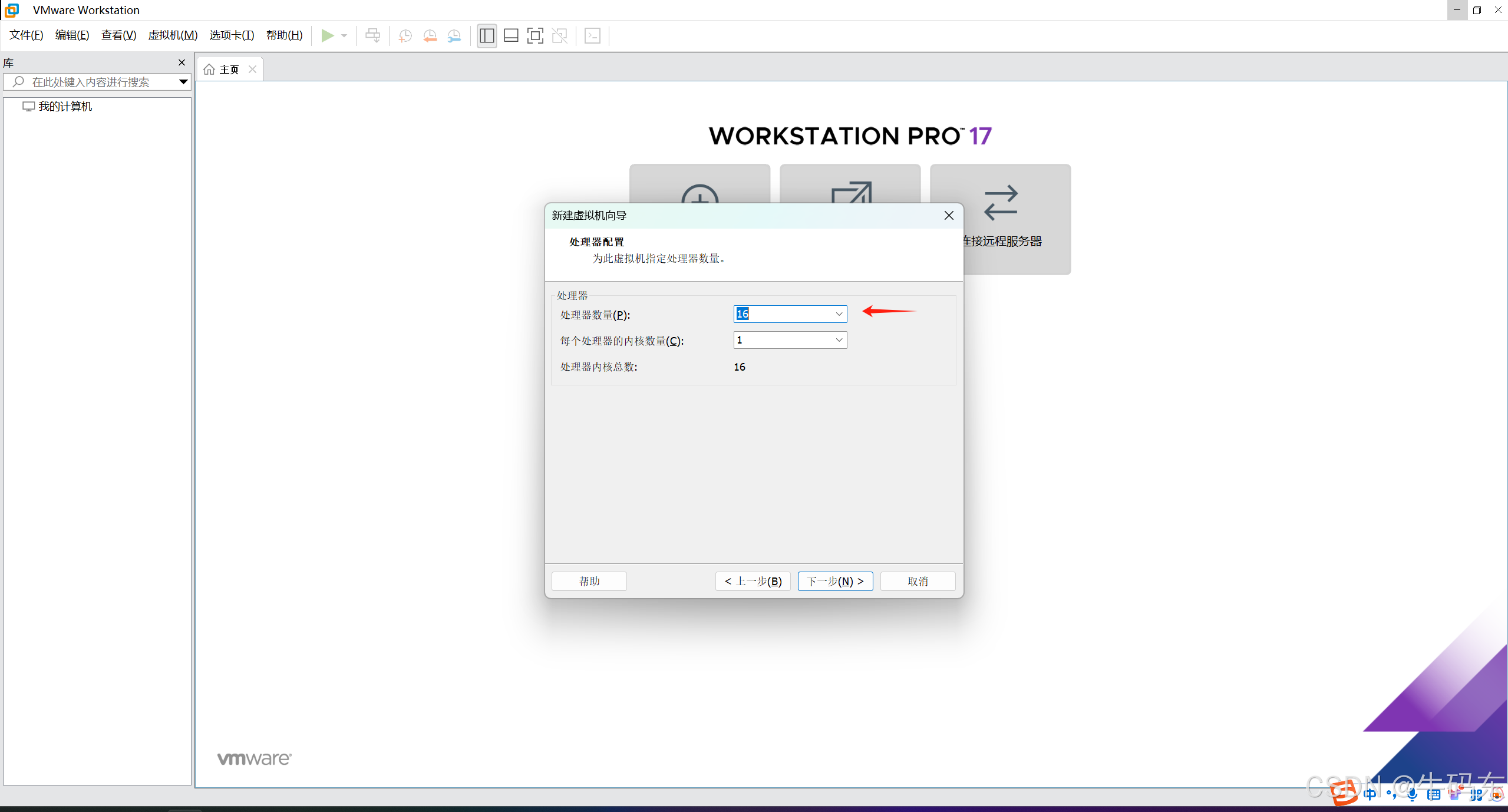Image resolution: width=1508 pixels, height=812 pixels.
Task: Toggle the library sidebar view icon
Action: pos(487,35)
